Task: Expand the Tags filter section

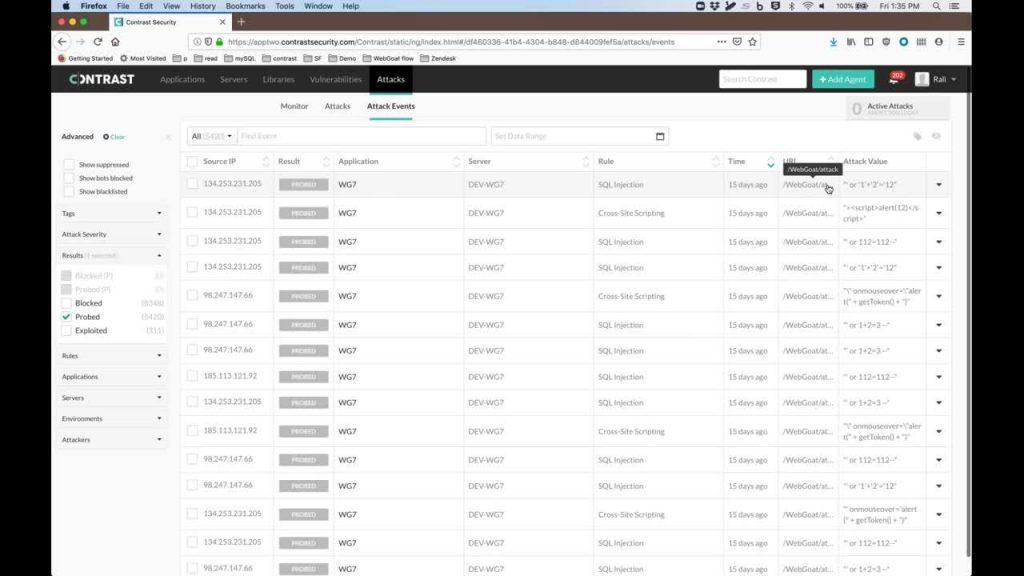Action: pyautogui.click(x=112, y=214)
